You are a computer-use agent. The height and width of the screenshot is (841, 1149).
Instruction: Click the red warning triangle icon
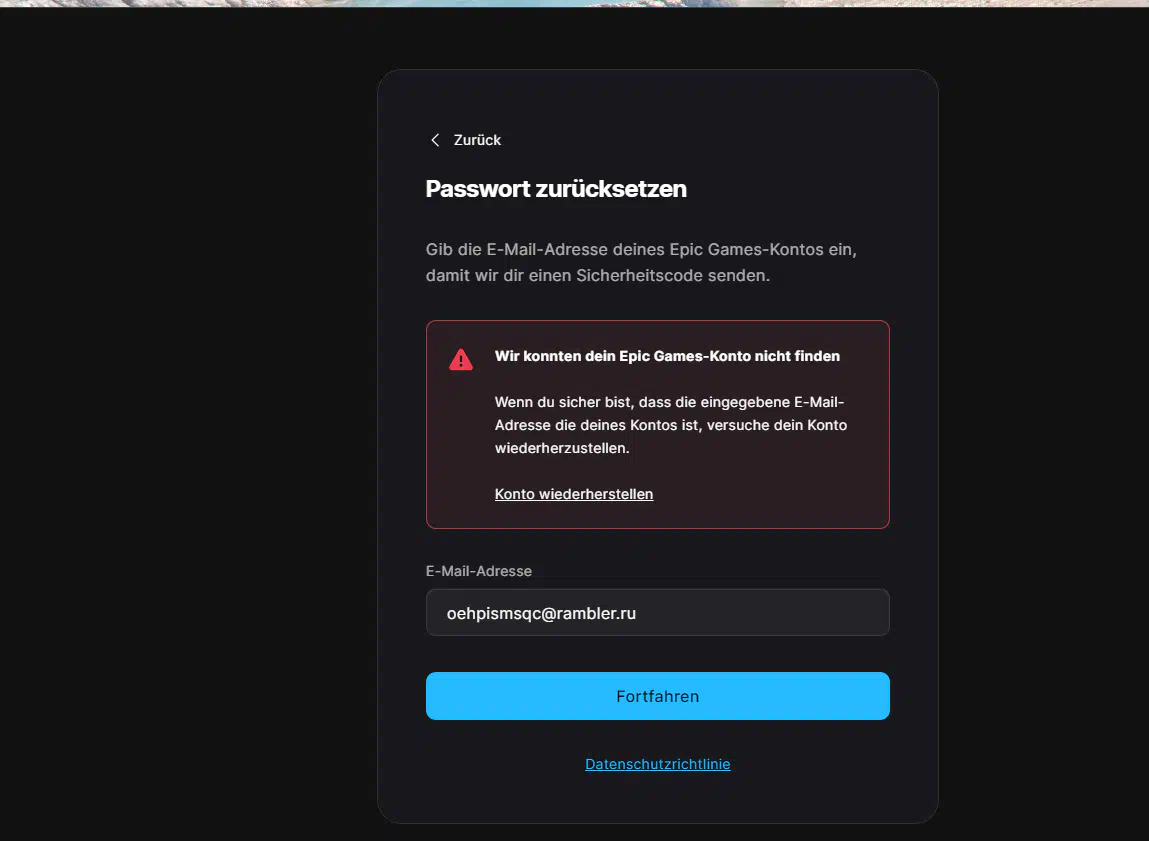click(x=461, y=359)
